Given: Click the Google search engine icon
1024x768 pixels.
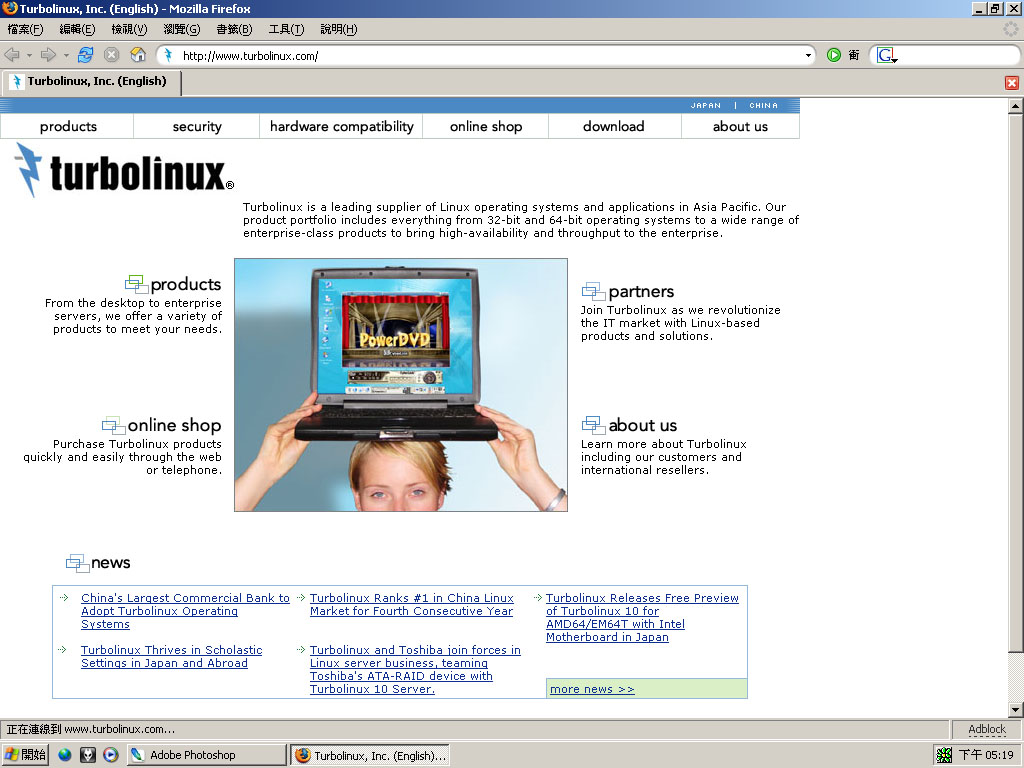Looking at the screenshot, I should 886,56.
